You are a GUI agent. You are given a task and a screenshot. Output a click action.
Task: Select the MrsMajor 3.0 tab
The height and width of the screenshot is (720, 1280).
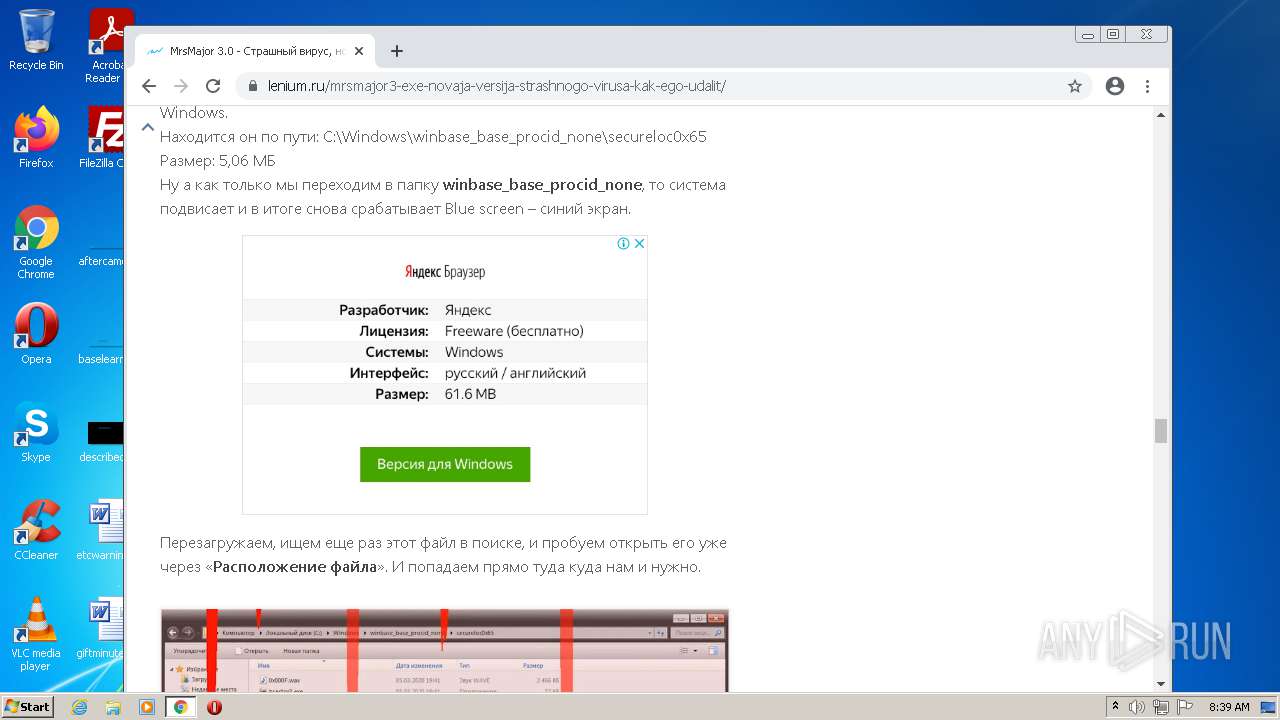tap(255, 51)
